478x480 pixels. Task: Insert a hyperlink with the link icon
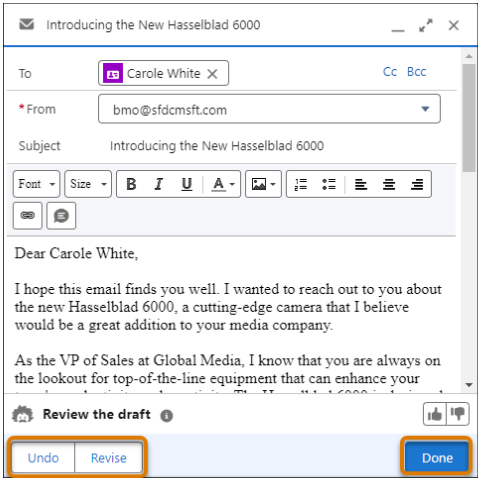28,216
